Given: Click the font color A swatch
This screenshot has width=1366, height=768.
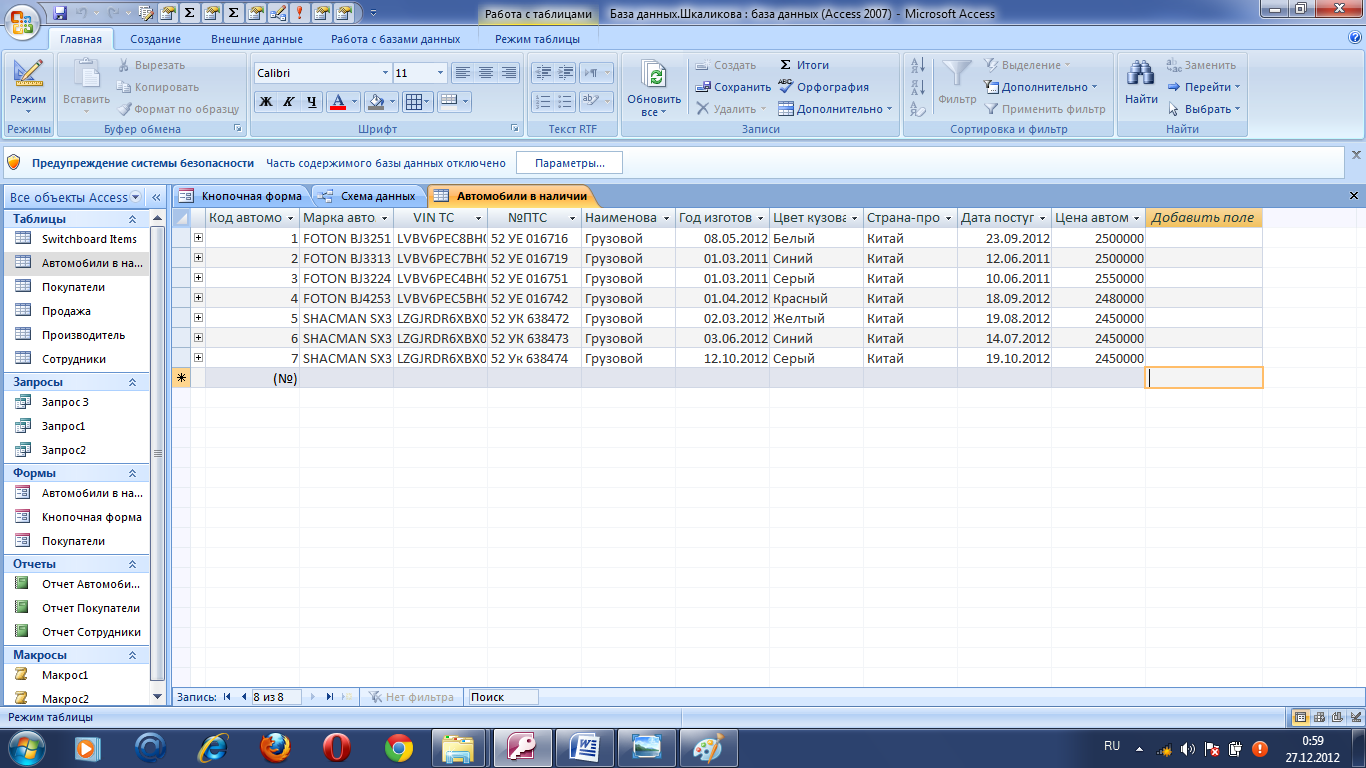Looking at the screenshot, I should coord(337,101).
